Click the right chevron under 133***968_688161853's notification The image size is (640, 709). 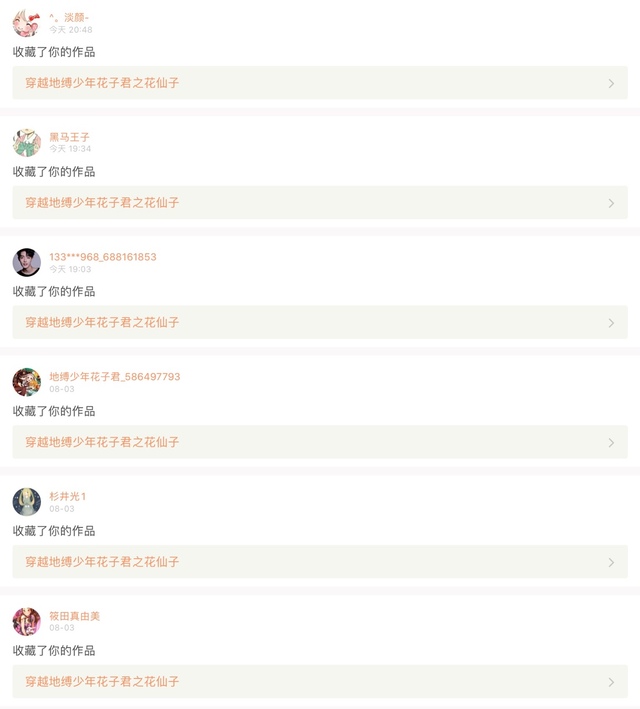click(x=611, y=323)
